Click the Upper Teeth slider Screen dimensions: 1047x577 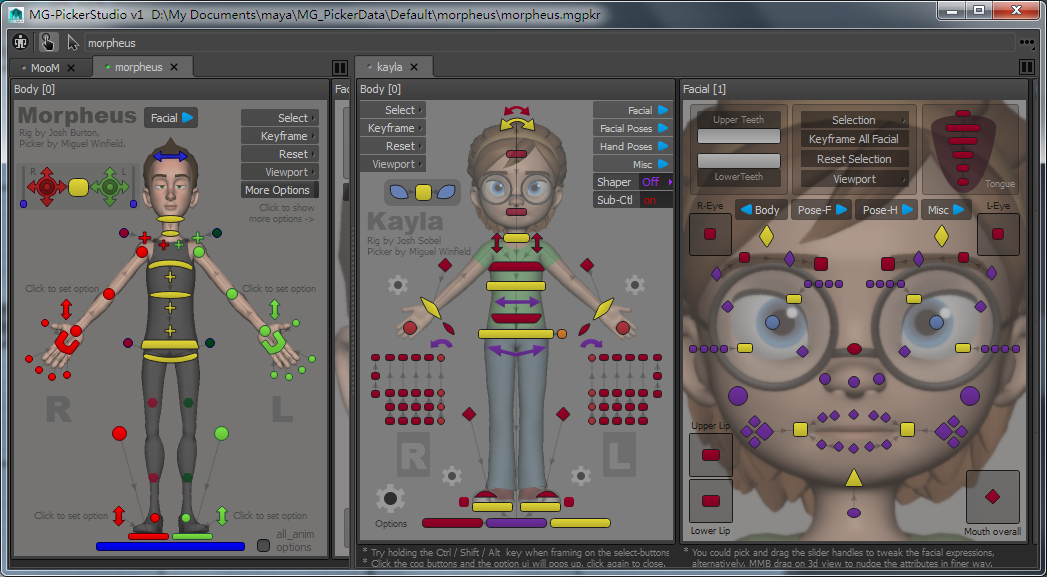coord(738,136)
